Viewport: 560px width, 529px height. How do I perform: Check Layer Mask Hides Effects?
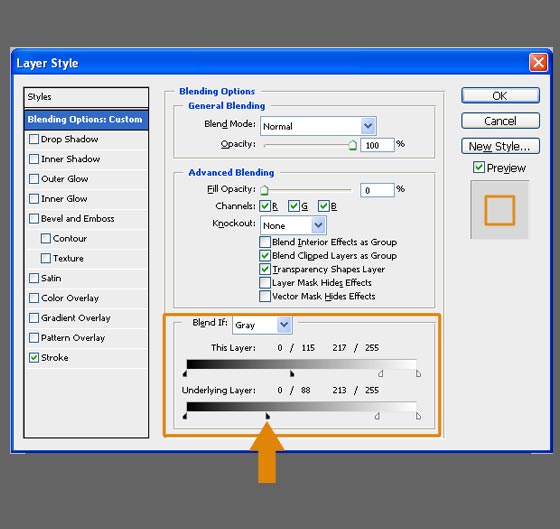click(x=265, y=283)
